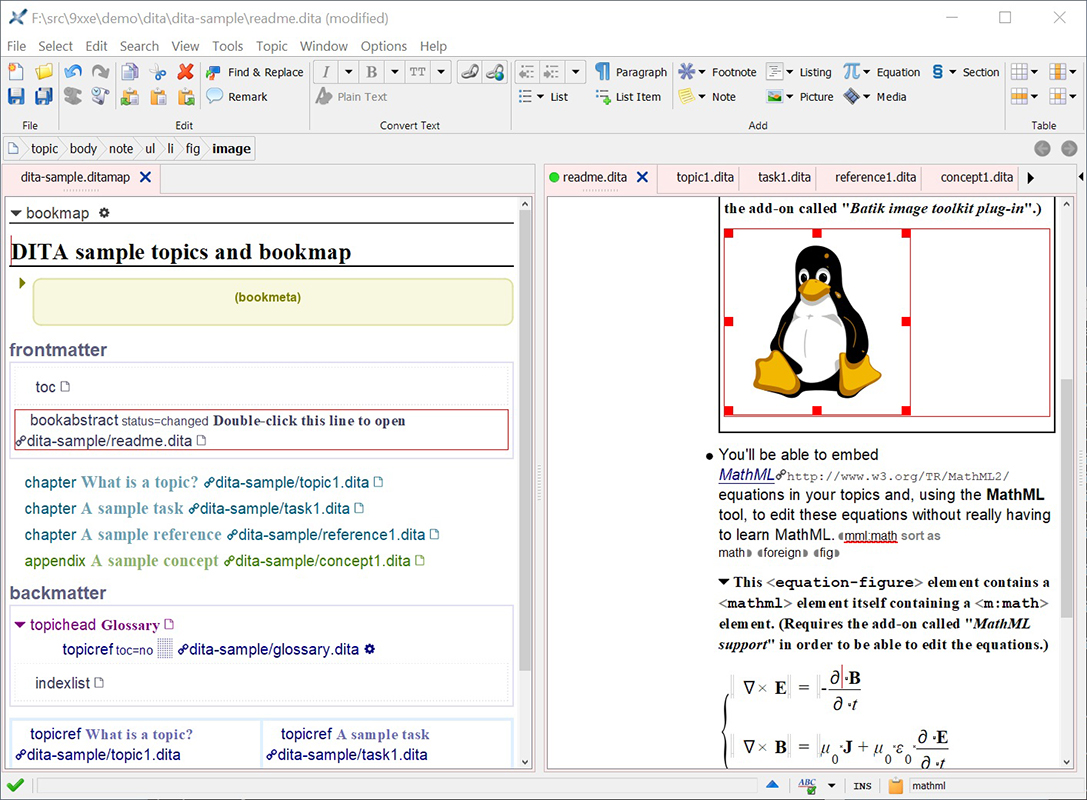Click the Open folder icon
The image size is (1087, 800).
[x=44, y=72]
